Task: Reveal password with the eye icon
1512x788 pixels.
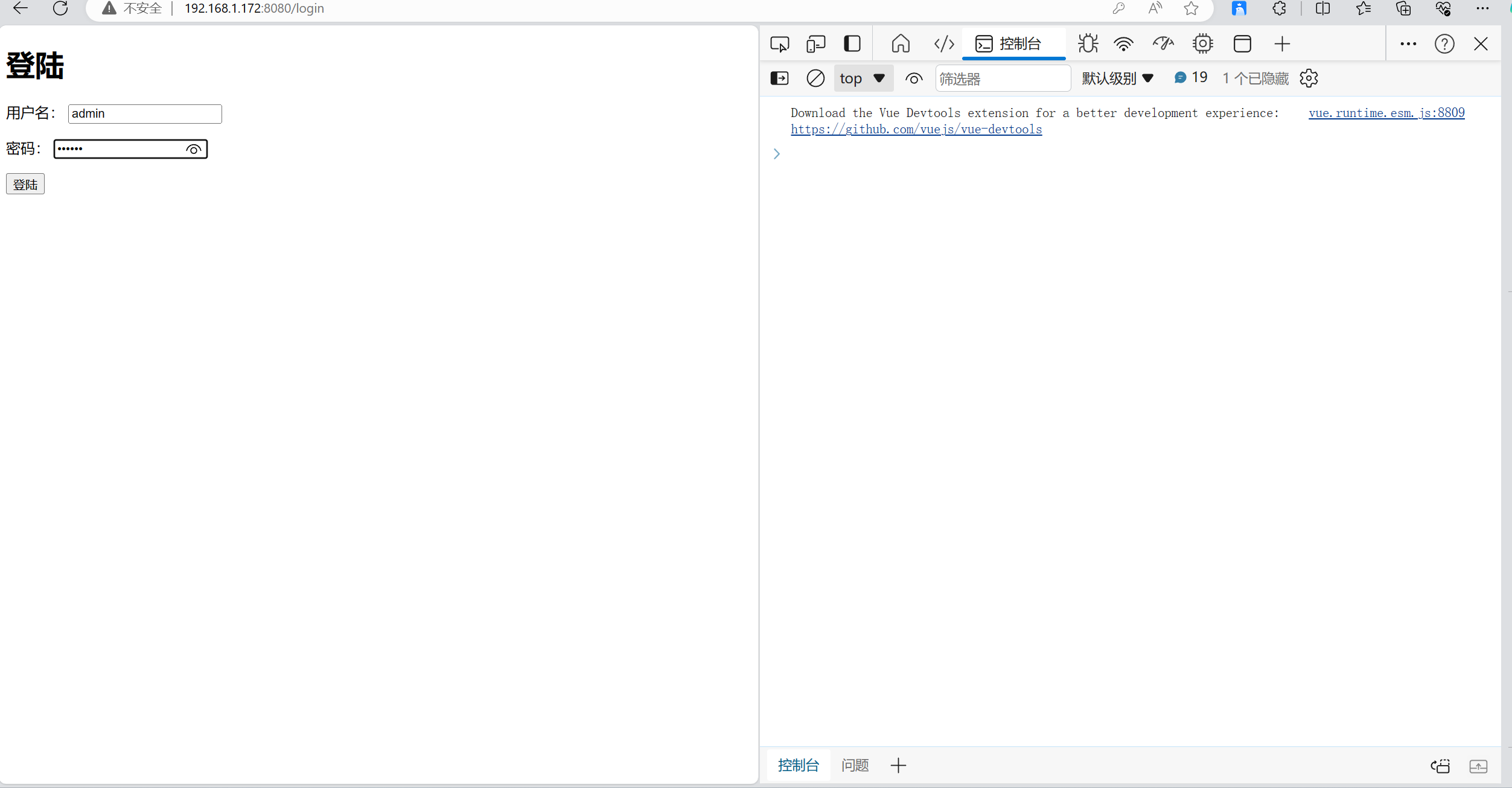Action: click(x=194, y=150)
